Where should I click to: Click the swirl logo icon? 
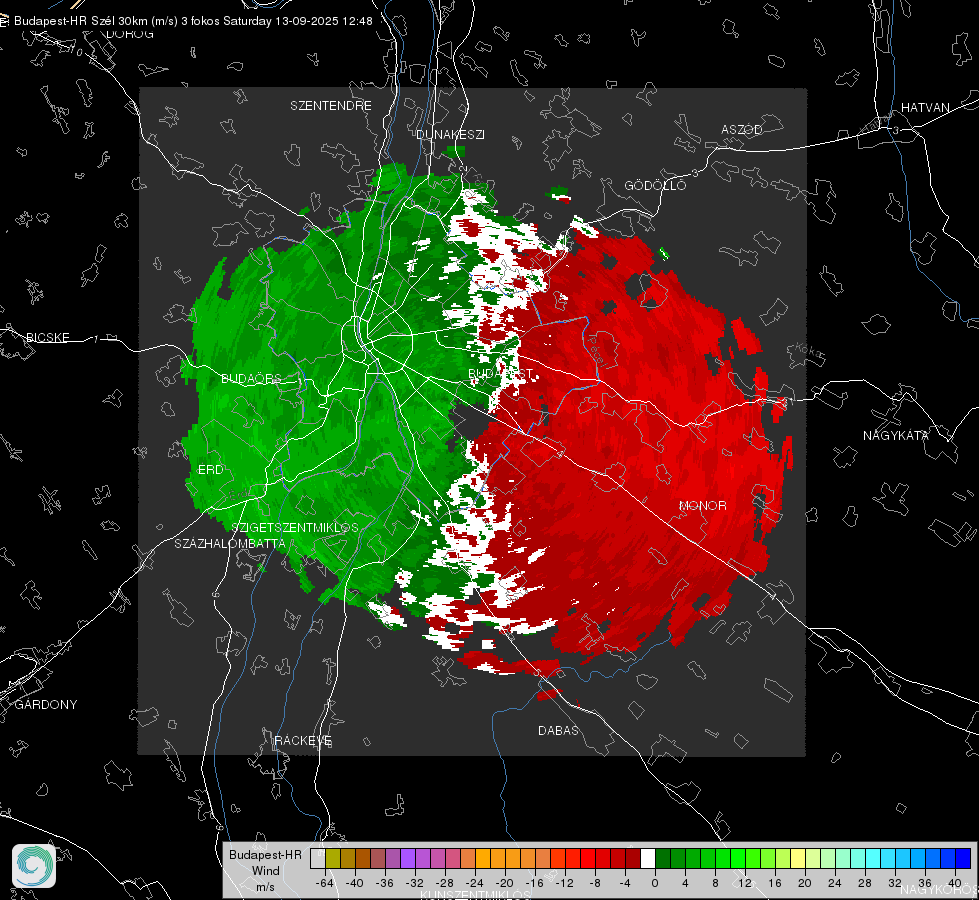tap(34, 866)
